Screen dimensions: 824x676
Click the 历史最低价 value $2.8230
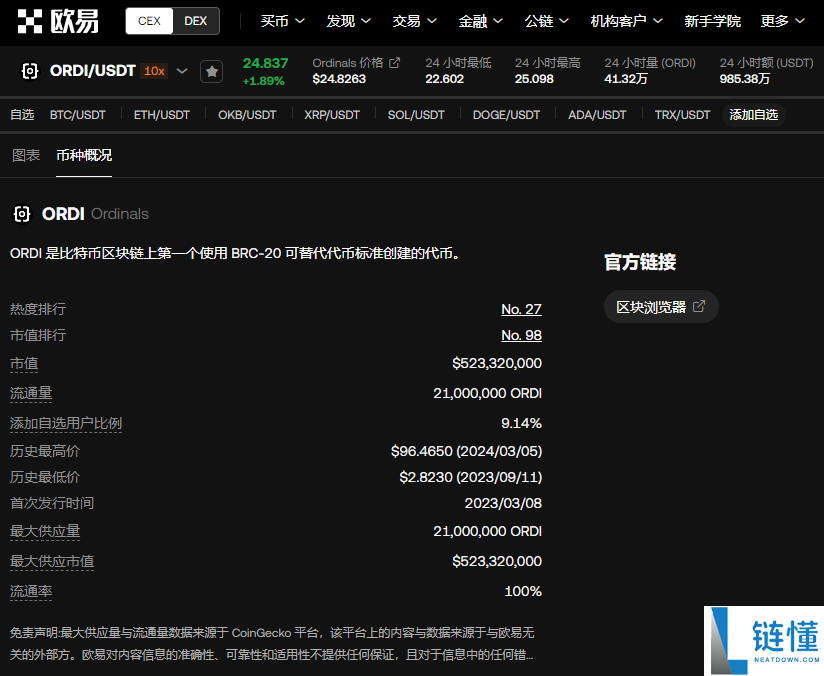click(x=470, y=477)
